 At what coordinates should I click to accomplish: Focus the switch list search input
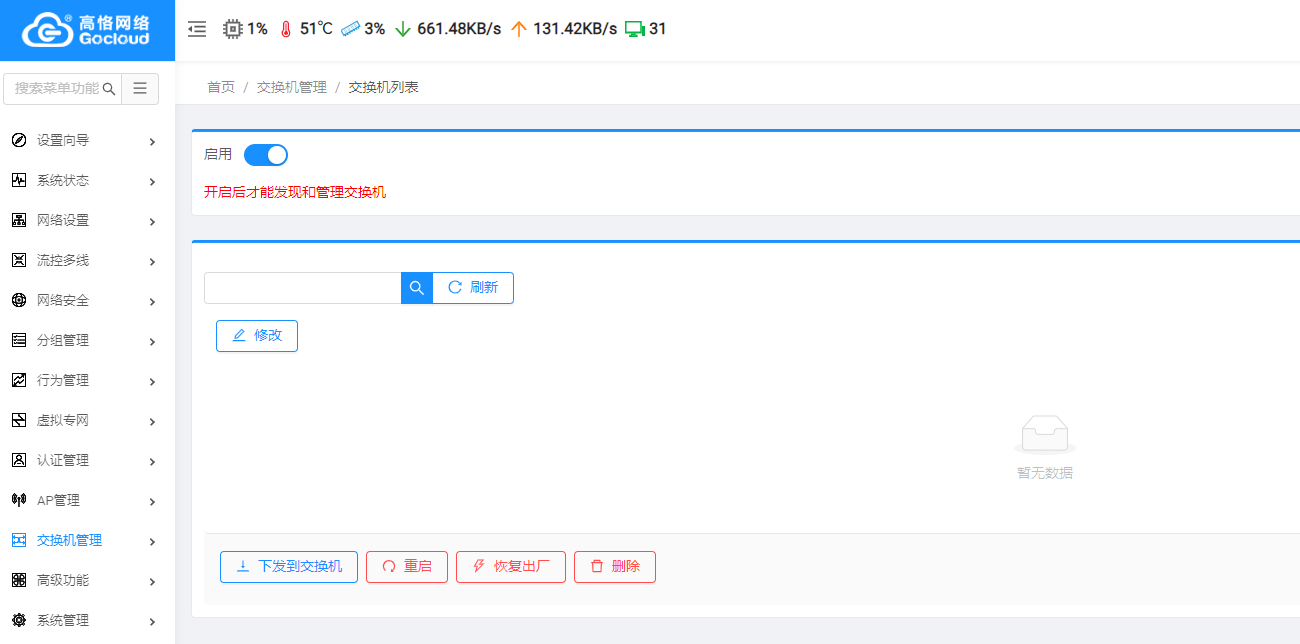[303, 288]
